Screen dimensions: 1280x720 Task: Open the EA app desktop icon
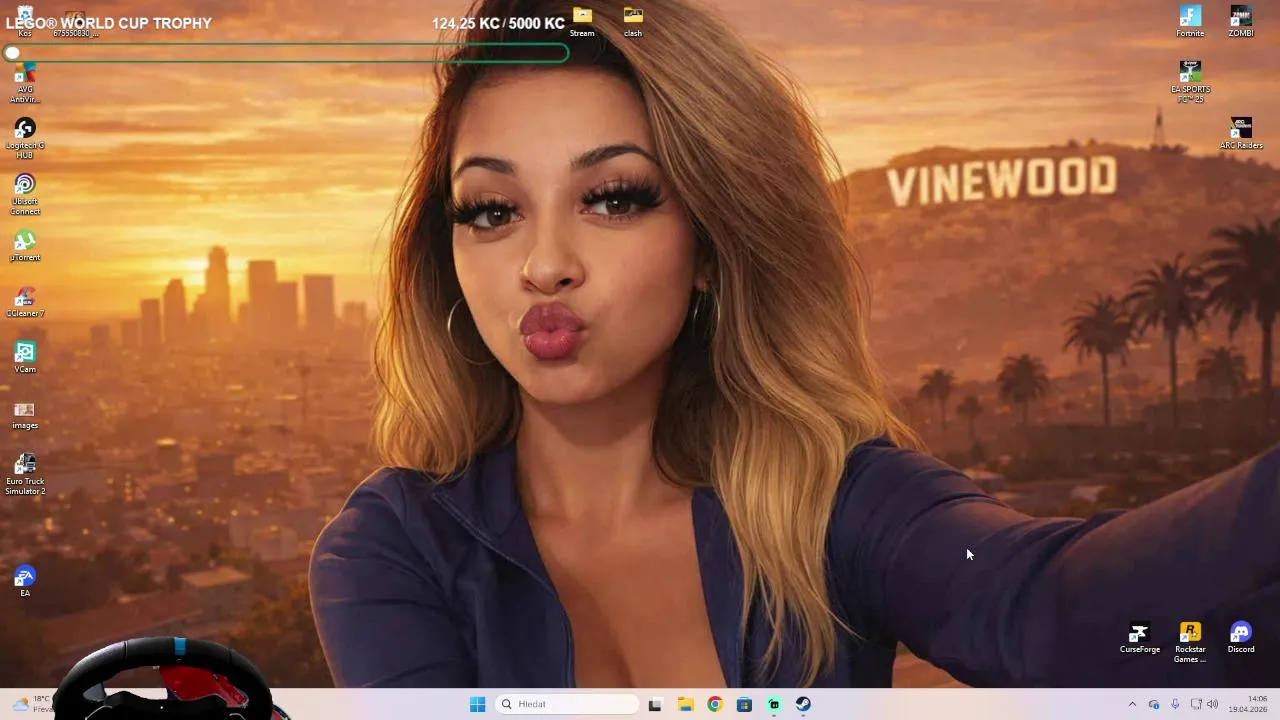tap(25, 582)
